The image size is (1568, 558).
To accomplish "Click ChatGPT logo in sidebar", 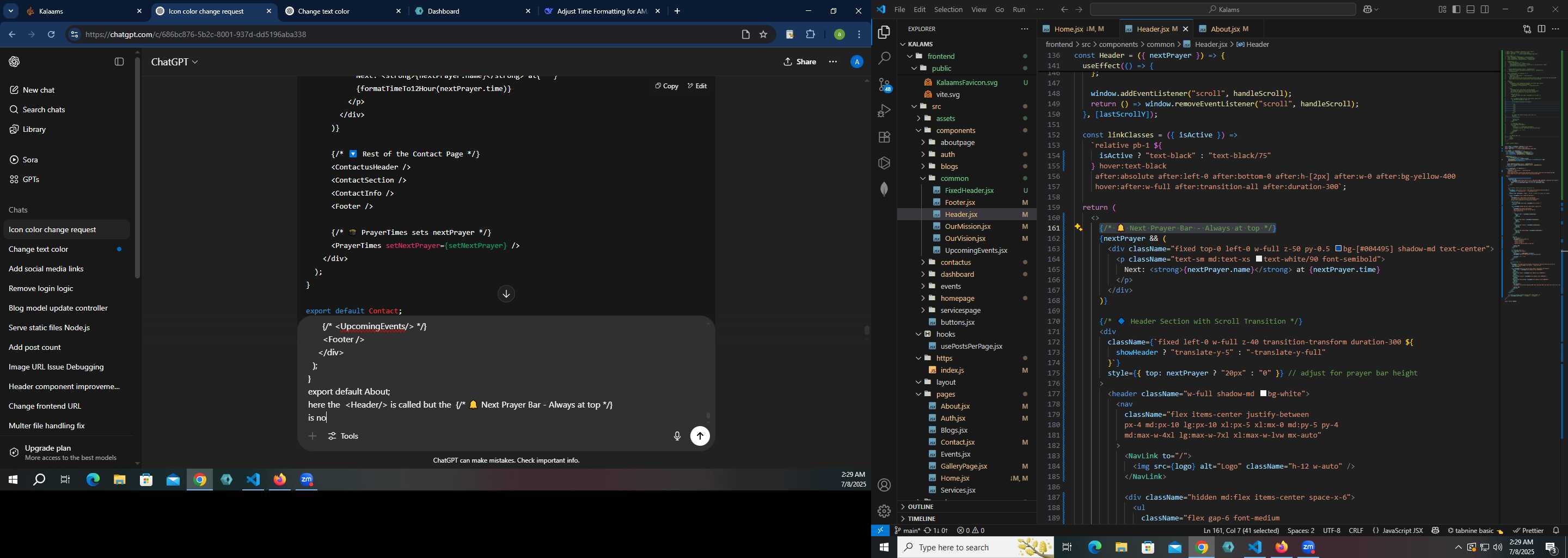I will [x=15, y=62].
